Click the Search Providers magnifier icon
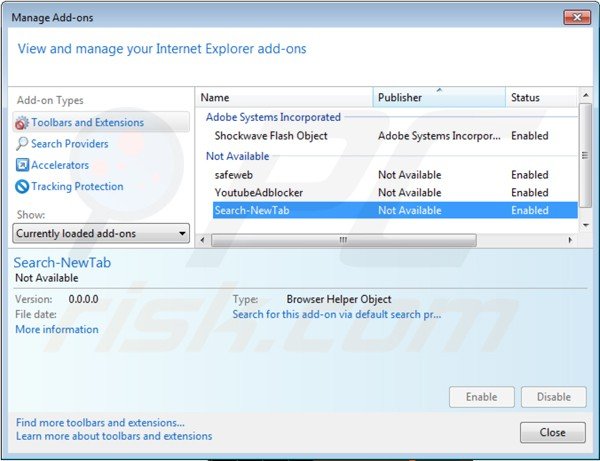This screenshot has height=461, width=600. 22,144
